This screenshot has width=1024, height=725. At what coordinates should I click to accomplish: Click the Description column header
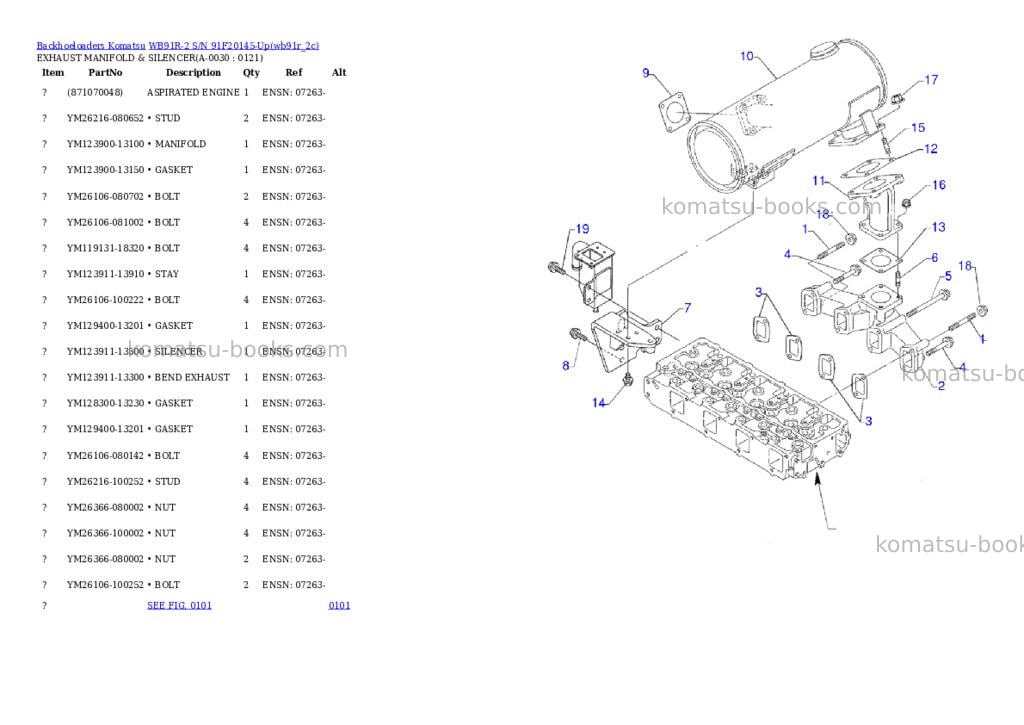click(x=193, y=72)
